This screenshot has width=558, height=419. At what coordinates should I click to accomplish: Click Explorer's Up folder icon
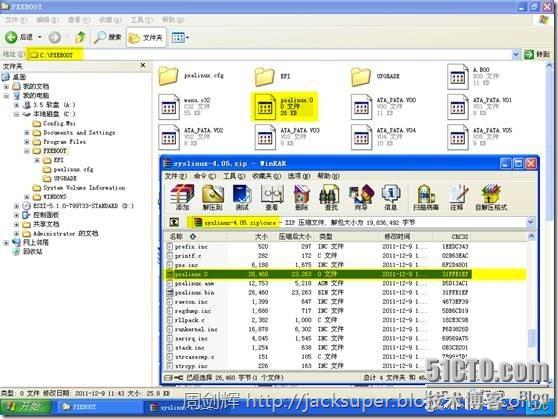point(81,37)
